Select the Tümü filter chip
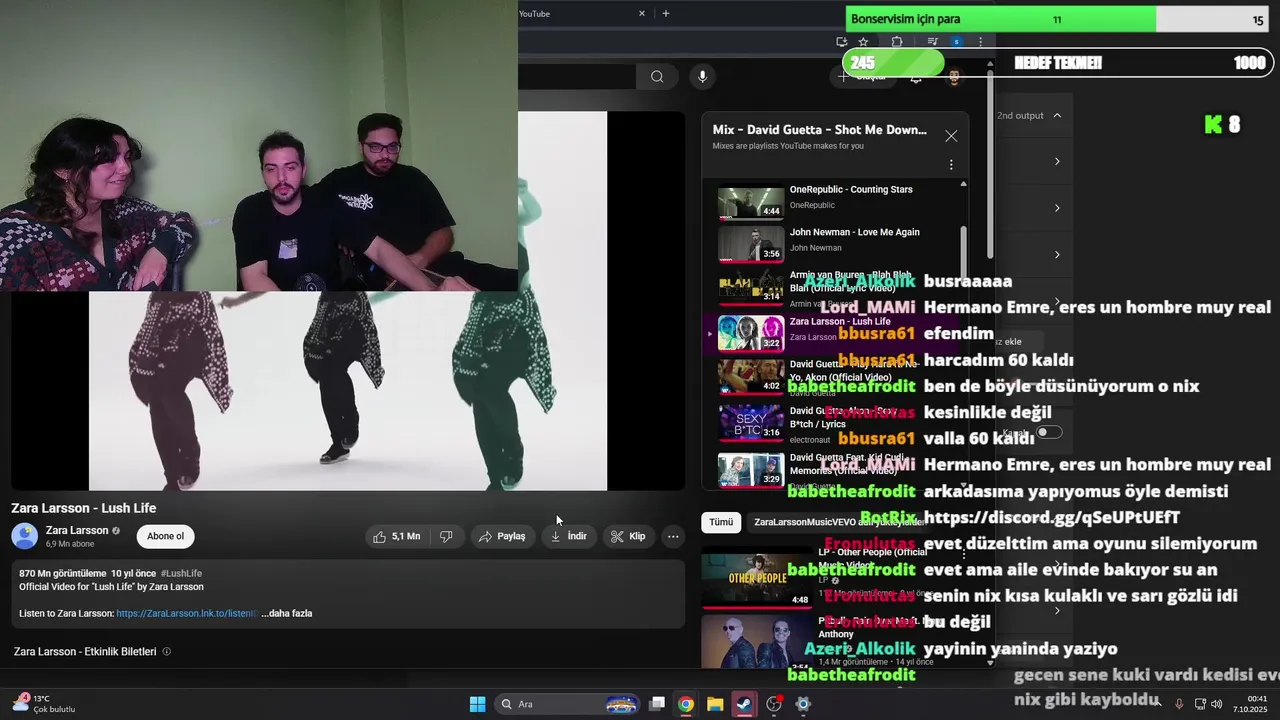 click(x=721, y=522)
